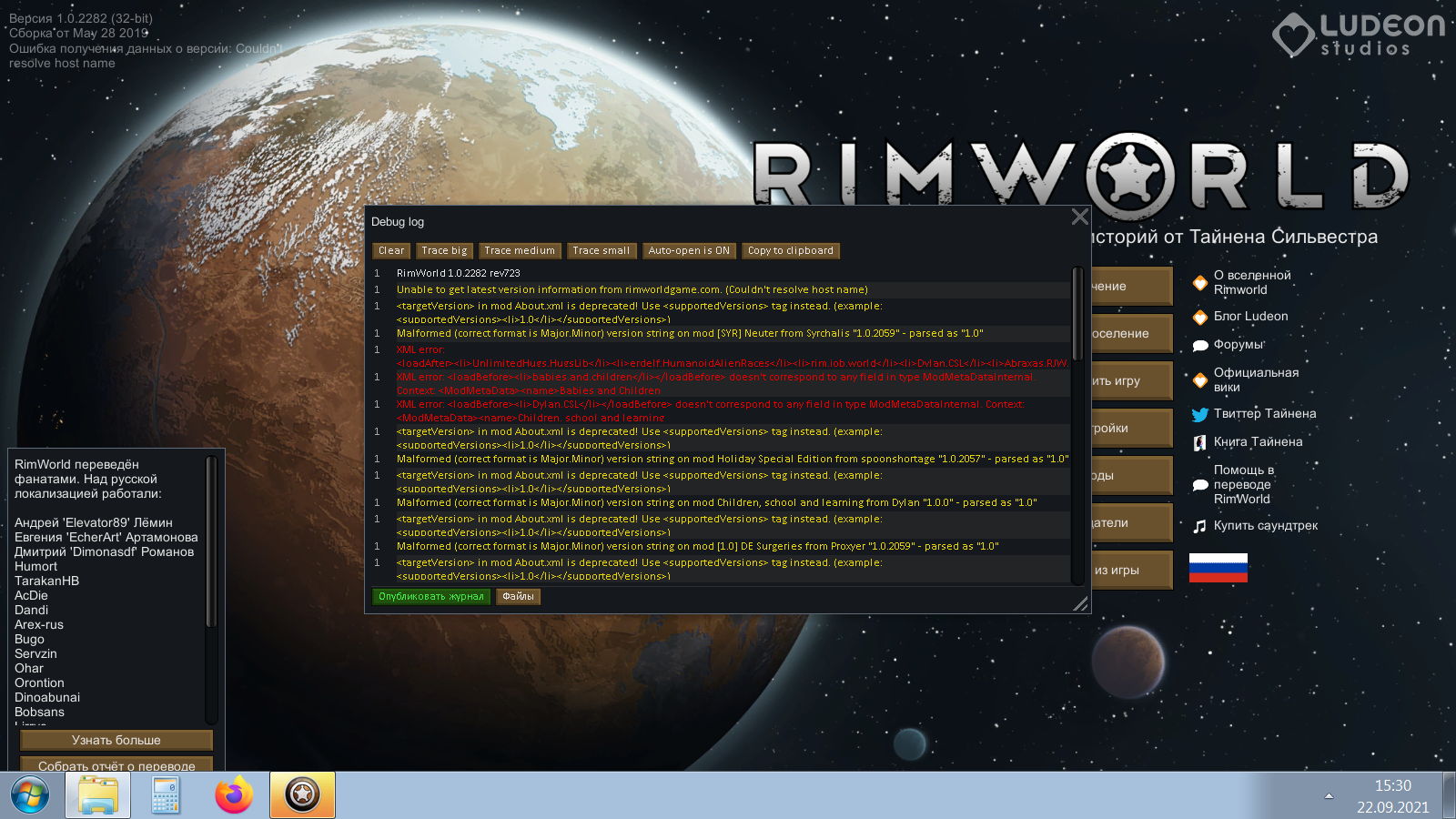Open Windows Start menu orb

pos(30,795)
